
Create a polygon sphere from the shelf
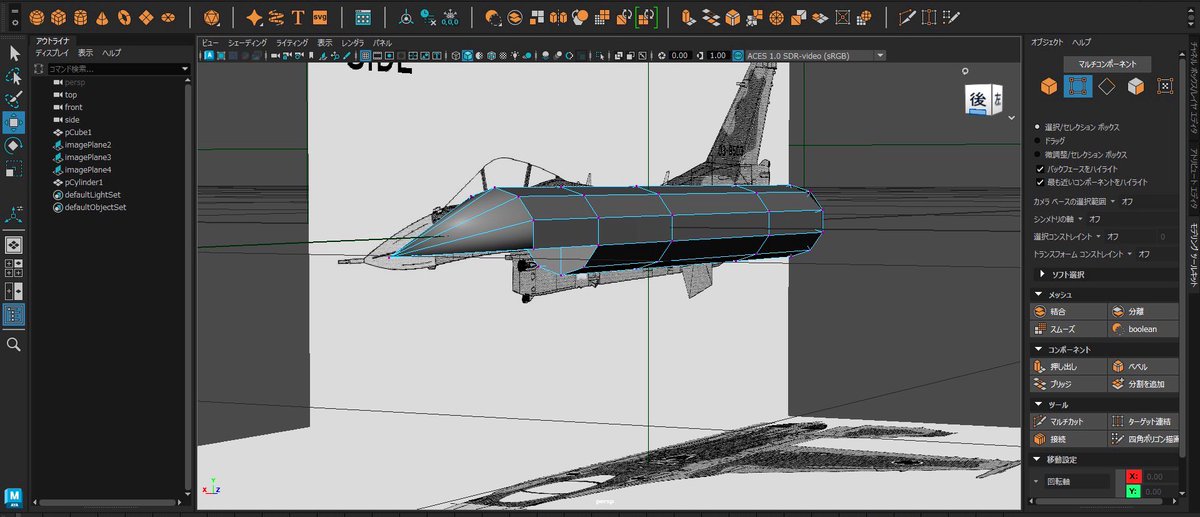(x=36, y=17)
